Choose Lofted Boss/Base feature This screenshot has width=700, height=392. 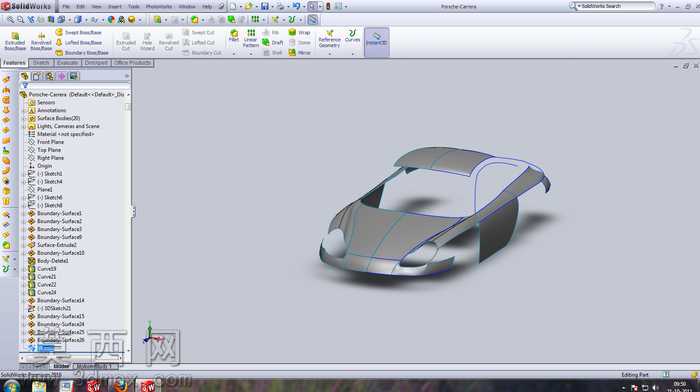(79, 42)
